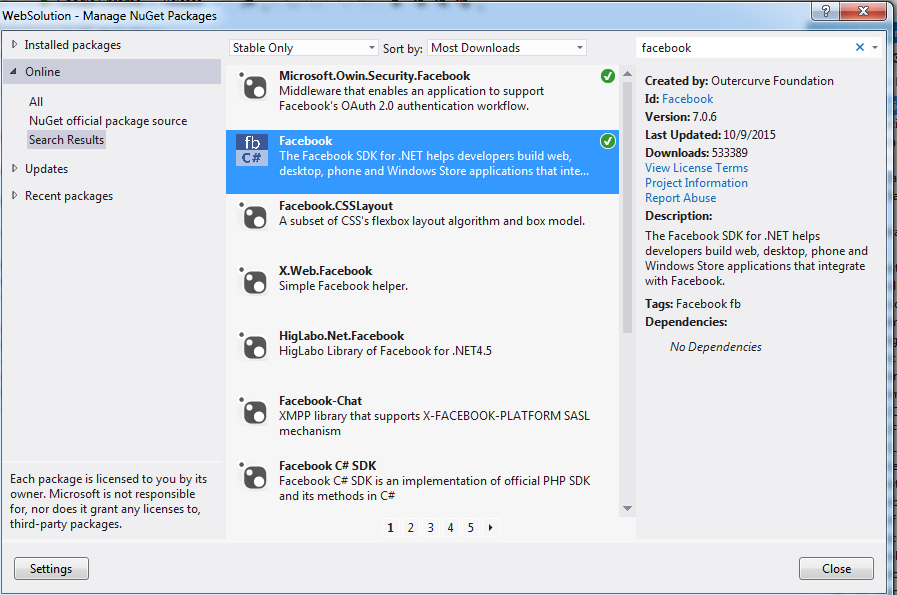Click the Version 7.0.6 text
The width and height of the screenshot is (897, 595).
(x=681, y=117)
